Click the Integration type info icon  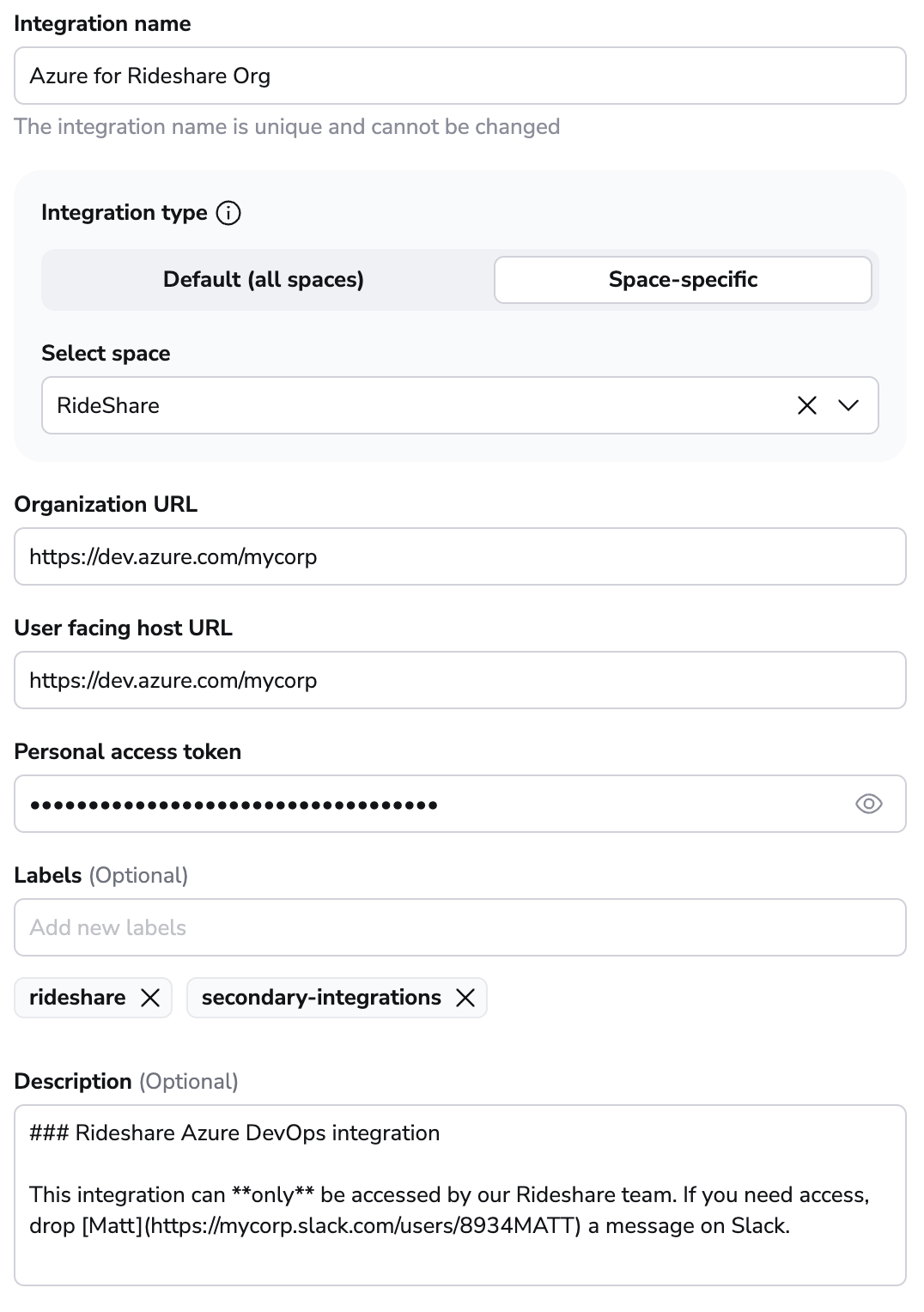[x=228, y=213]
